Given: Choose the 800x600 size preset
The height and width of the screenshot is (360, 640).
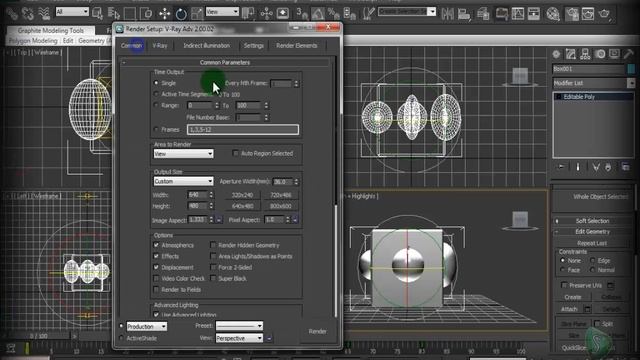Looking at the screenshot, I should 281,206.
